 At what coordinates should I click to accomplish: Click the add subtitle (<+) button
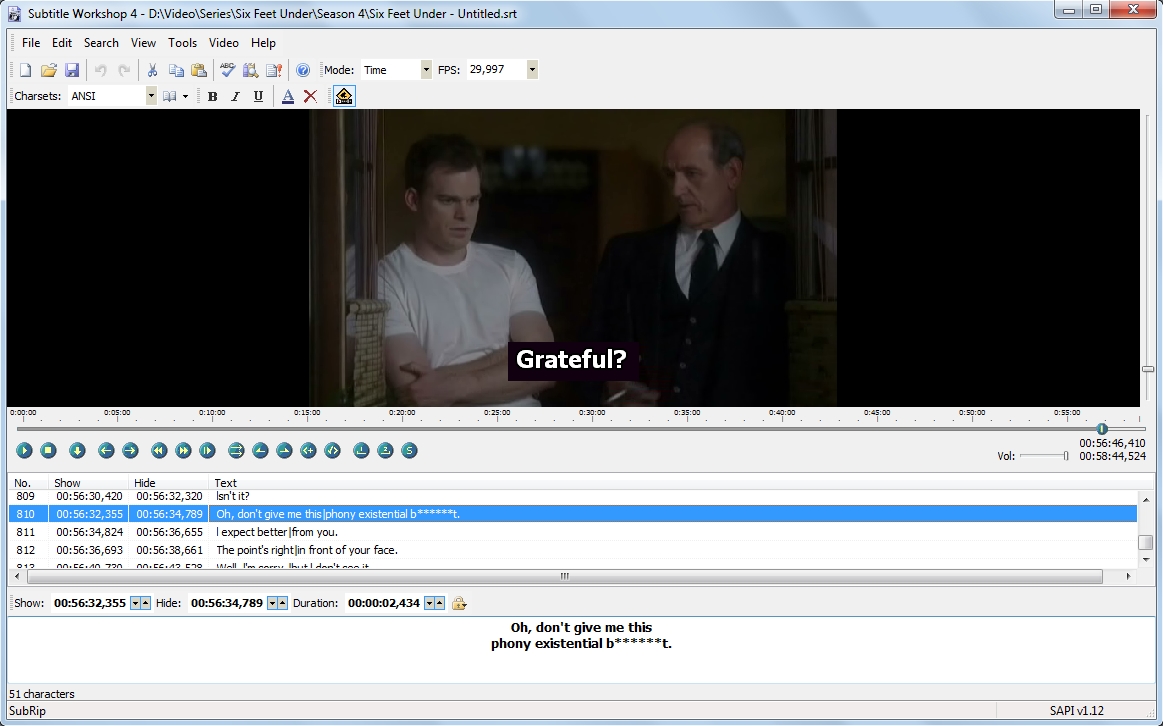click(309, 450)
